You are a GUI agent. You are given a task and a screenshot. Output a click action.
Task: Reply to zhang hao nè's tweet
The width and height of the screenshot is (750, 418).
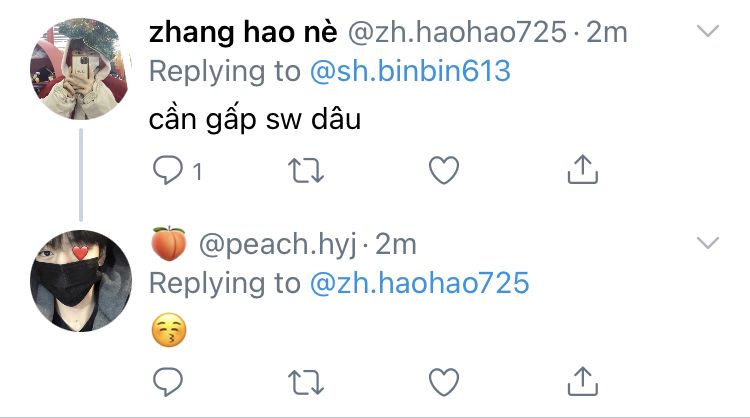click(168, 170)
